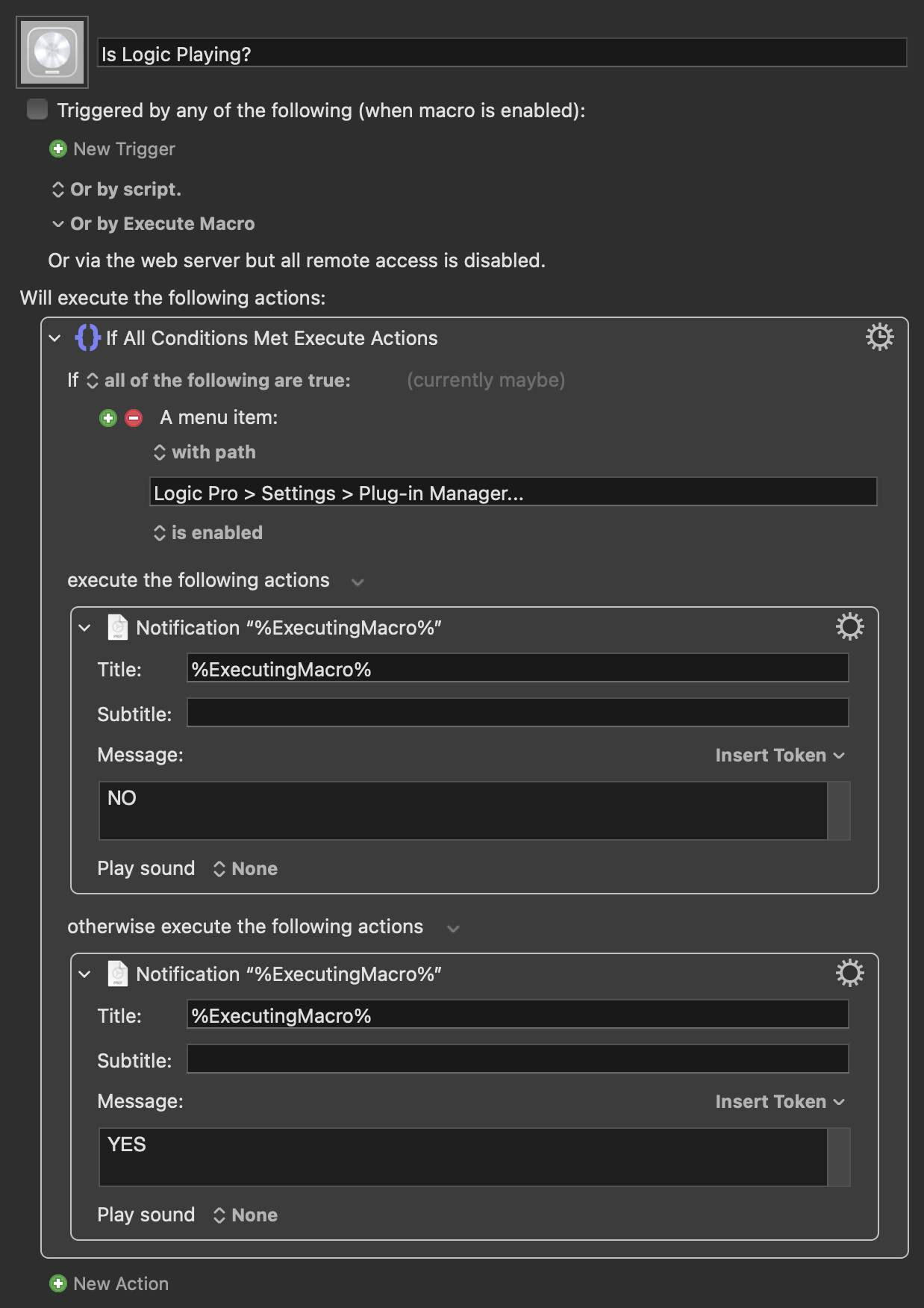Click the macro name field 'Is Logic Playing?'
Image resolution: width=924 pixels, height=1308 pixels.
click(x=502, y=54)
